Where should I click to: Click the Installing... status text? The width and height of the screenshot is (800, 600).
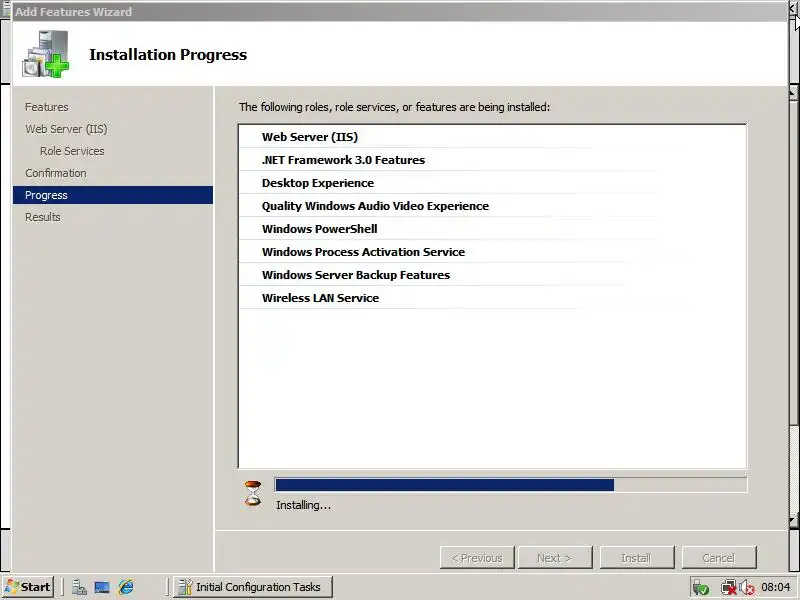[303, 505]
